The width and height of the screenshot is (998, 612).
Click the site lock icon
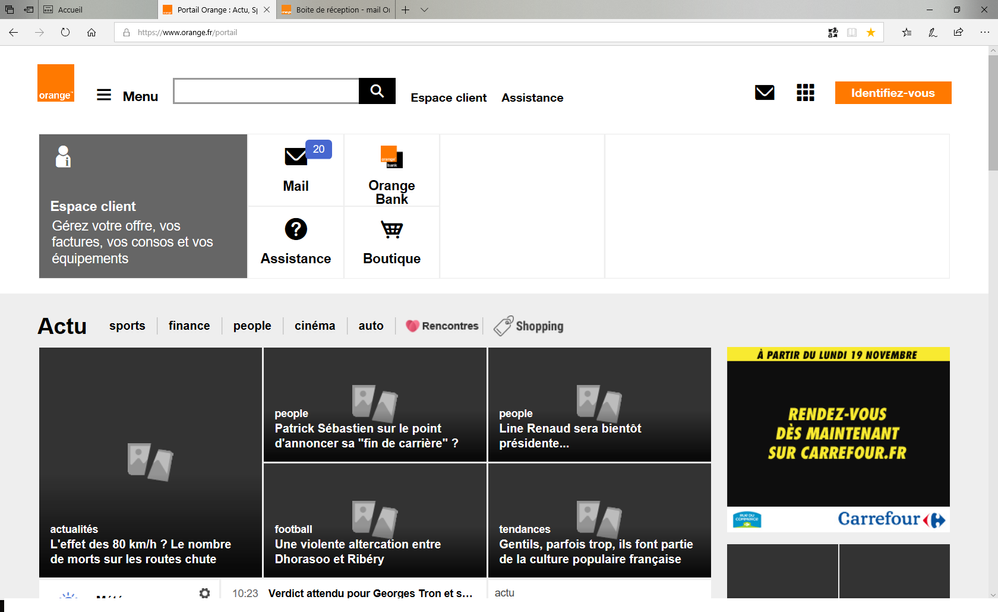(126, 32)
